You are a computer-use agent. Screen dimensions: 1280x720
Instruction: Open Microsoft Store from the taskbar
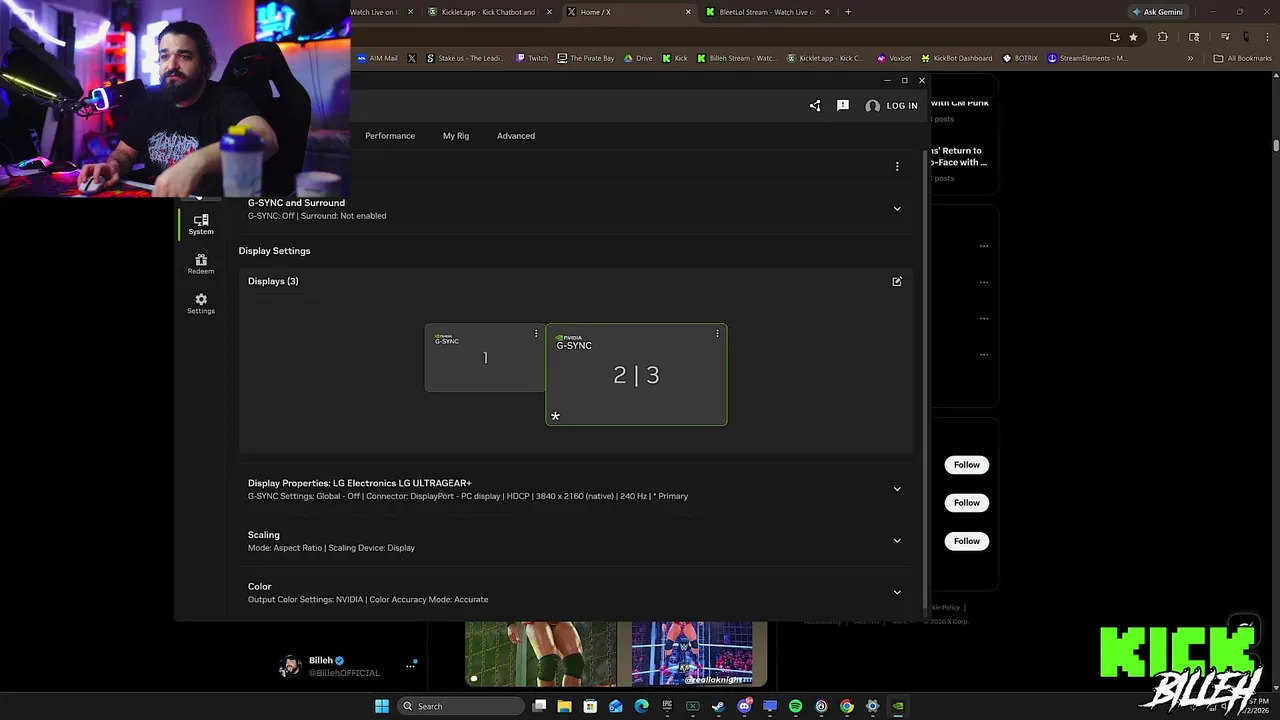(590, 706)
